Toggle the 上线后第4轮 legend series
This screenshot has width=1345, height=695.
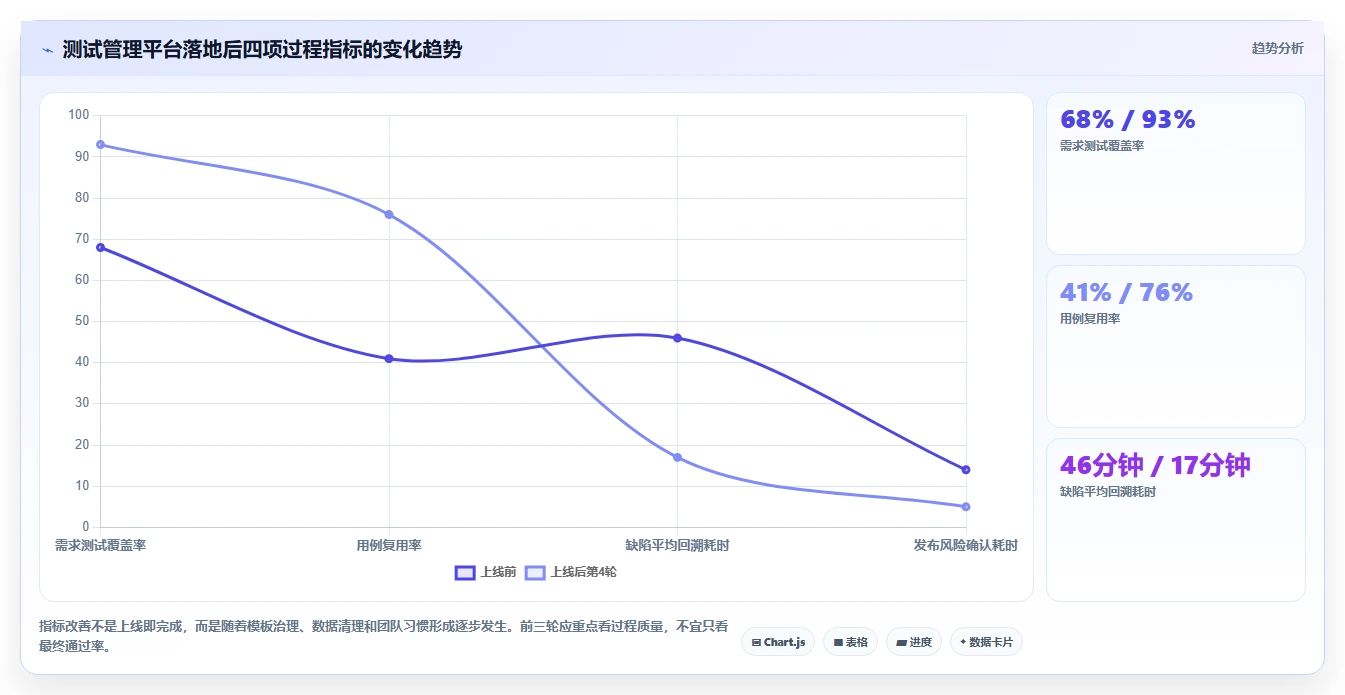coord(571,572)
